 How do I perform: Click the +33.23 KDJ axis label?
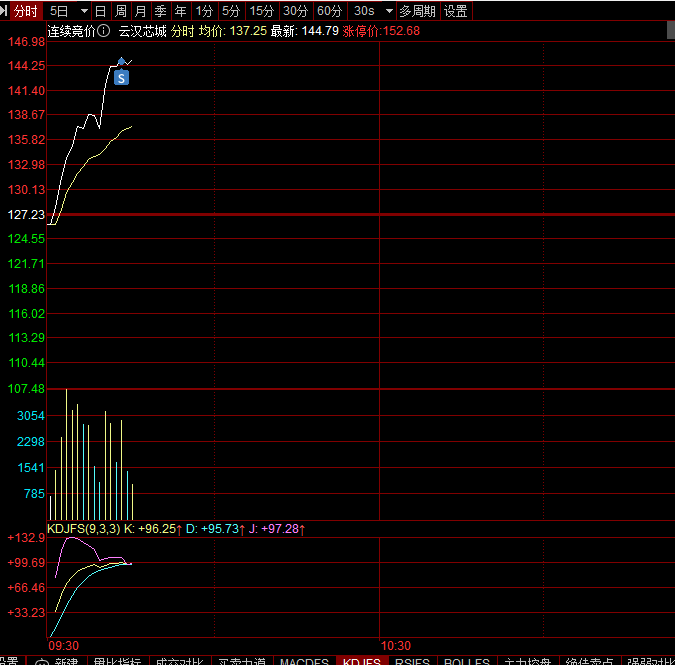tap(26, 612)
